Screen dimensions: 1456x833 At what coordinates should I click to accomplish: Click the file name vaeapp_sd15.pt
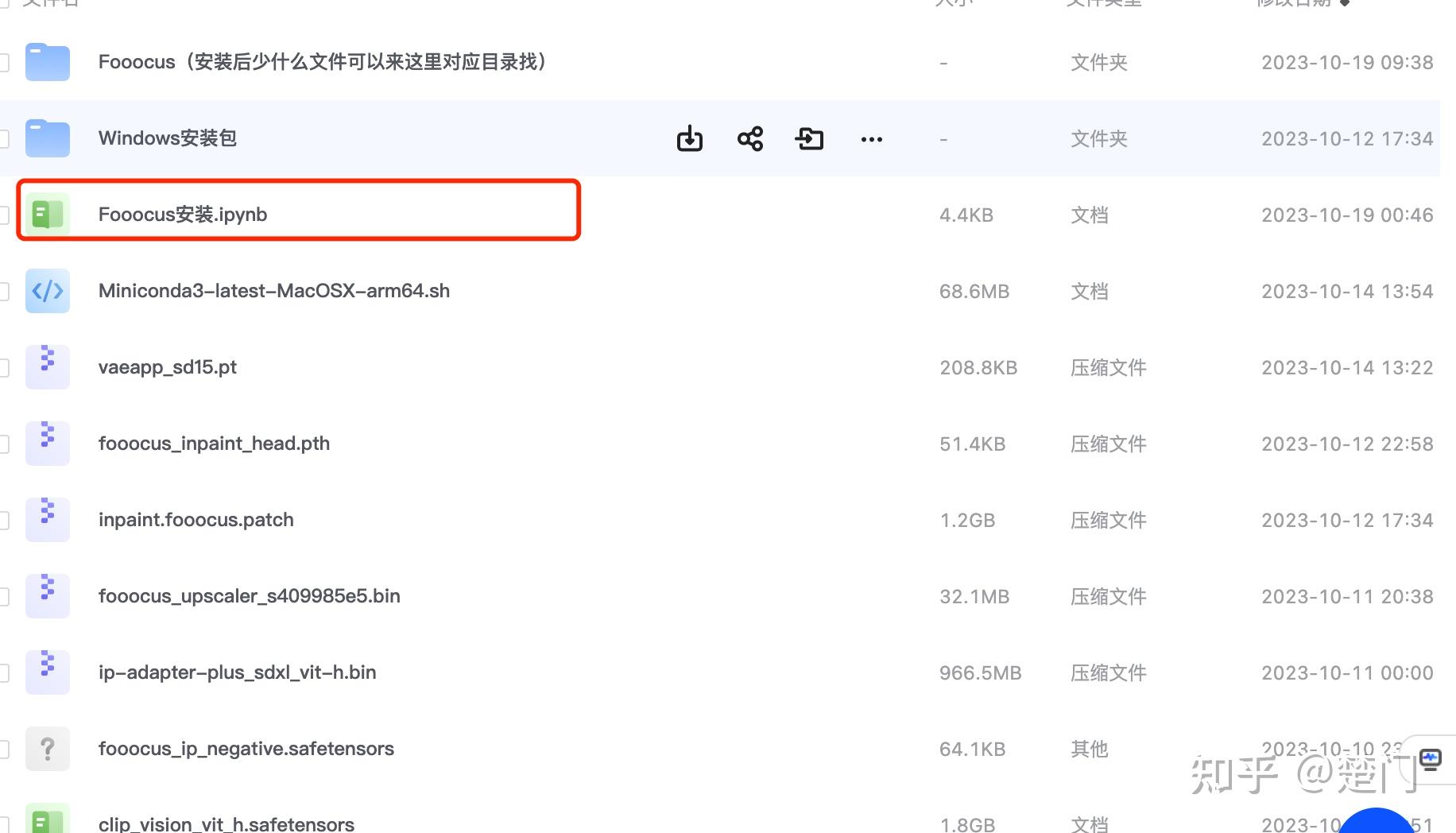(168, 367)
